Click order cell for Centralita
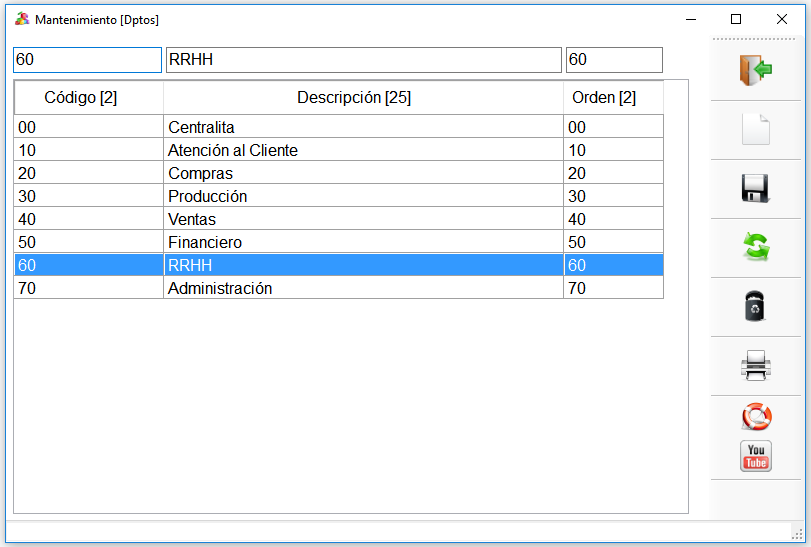This screenshot has width=811, height=547. [613, 127]
